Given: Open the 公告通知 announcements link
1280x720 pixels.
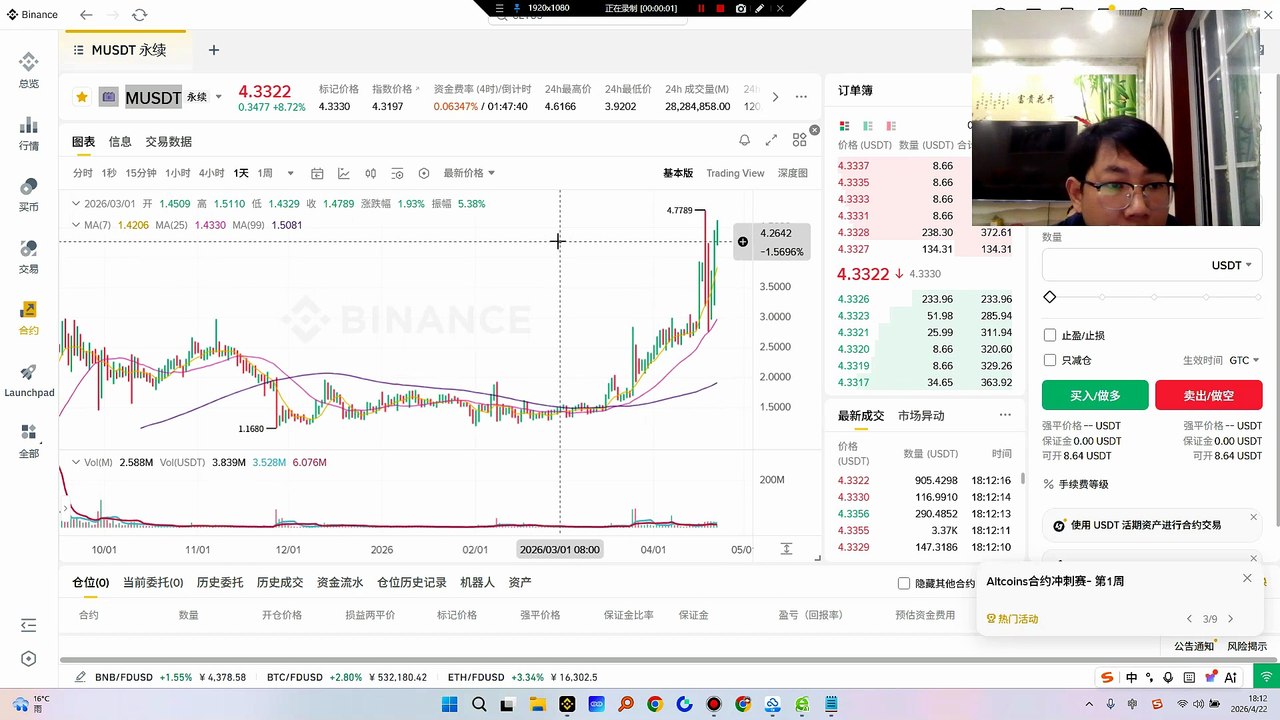Looking at the screenshot, I should coord(1194,646).
